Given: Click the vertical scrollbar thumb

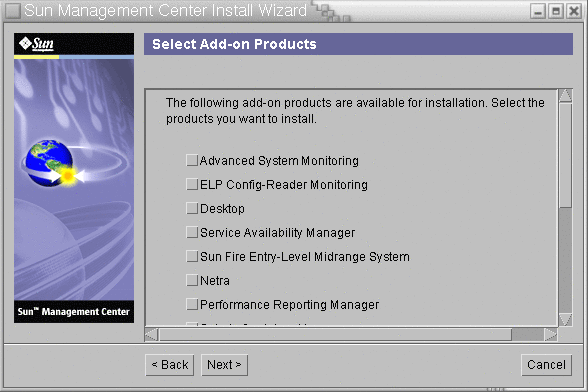Looking at the screenshot, I should pyautogui.click(x=565, y=155).
